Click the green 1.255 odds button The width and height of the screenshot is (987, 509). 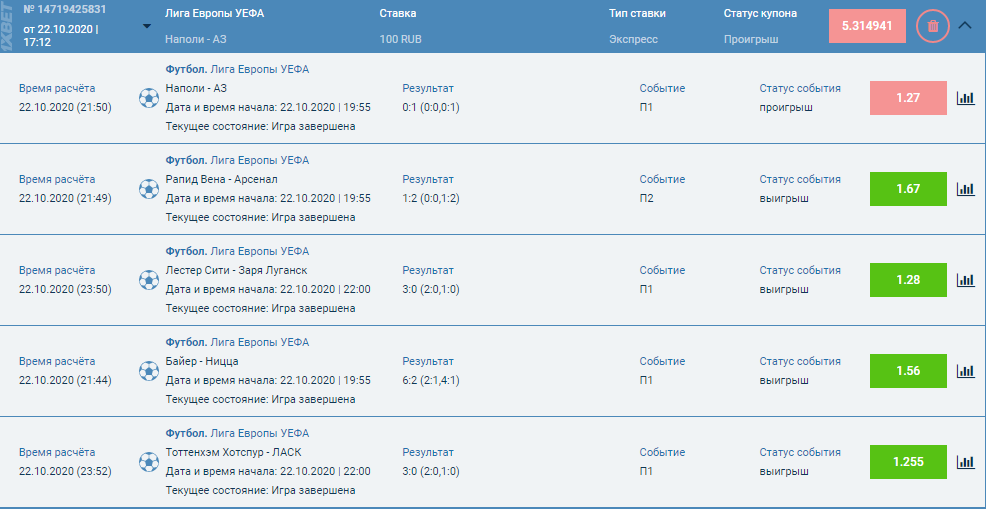(908, 462)
